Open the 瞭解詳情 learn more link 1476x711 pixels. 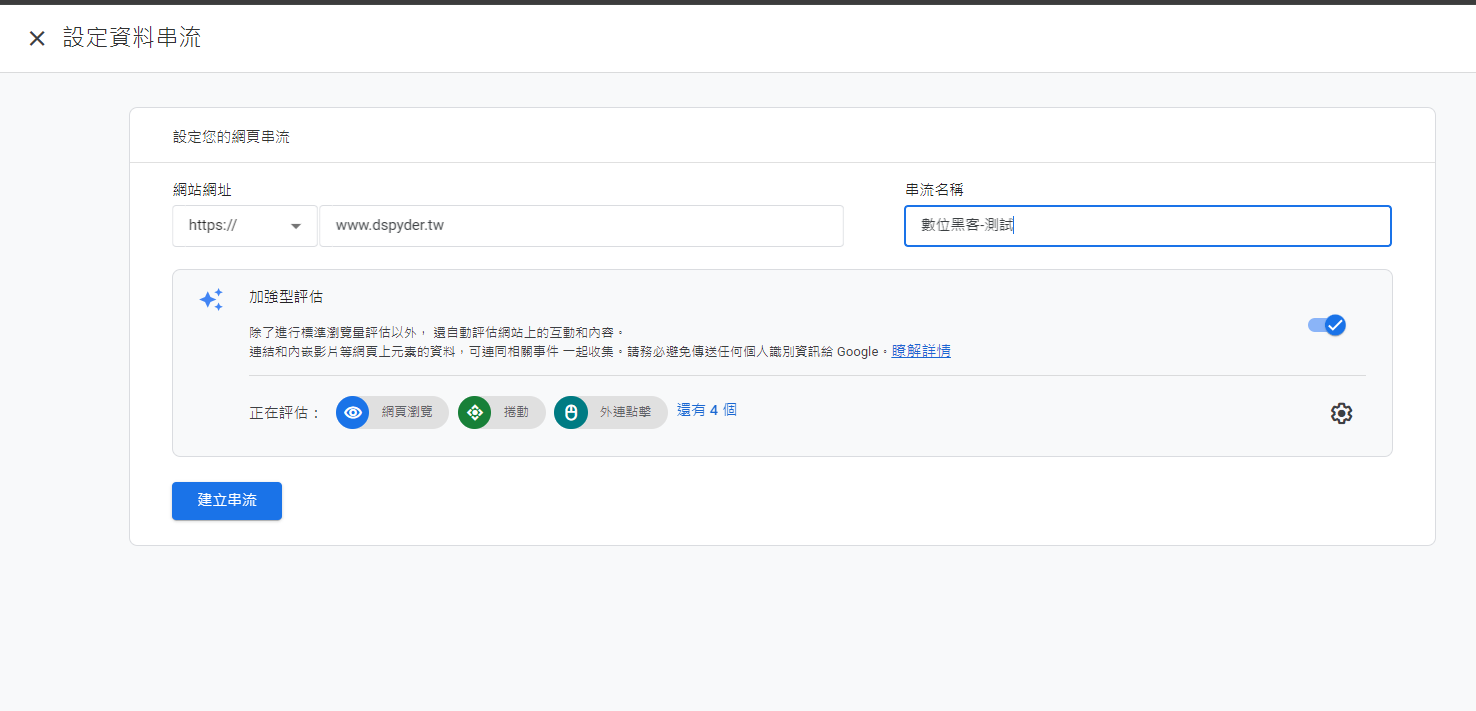click(921, 351)
